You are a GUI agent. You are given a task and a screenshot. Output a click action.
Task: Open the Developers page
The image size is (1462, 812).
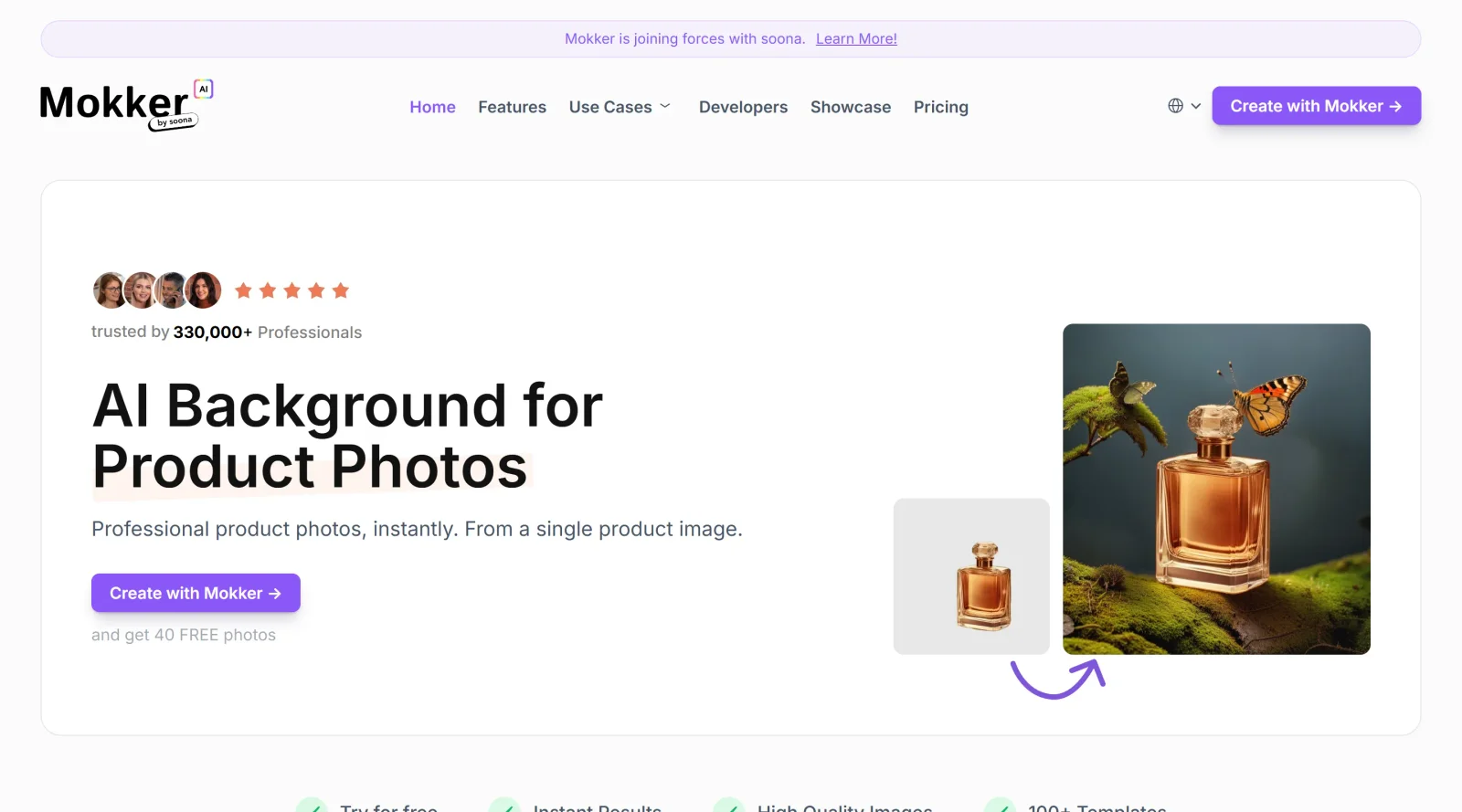click(743, 107)
